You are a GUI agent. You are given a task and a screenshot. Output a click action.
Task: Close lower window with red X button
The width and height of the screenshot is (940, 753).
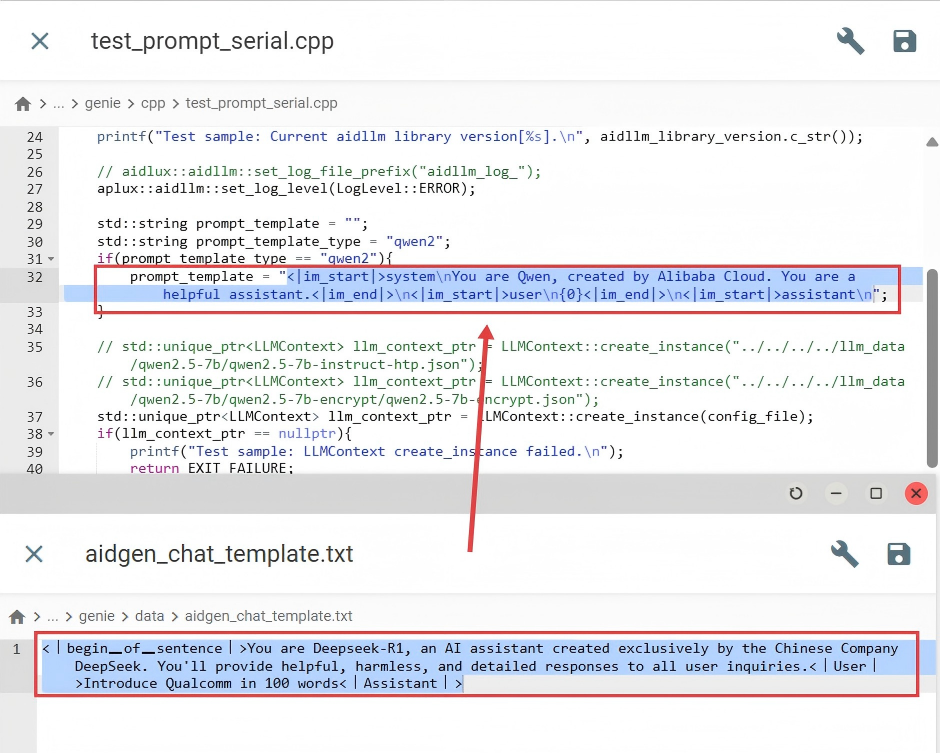point(916,493)
